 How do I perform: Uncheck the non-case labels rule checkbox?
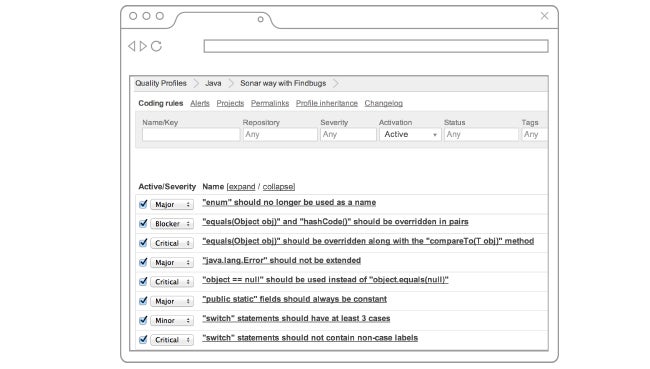pyautogui.click(x=143, y=340)
